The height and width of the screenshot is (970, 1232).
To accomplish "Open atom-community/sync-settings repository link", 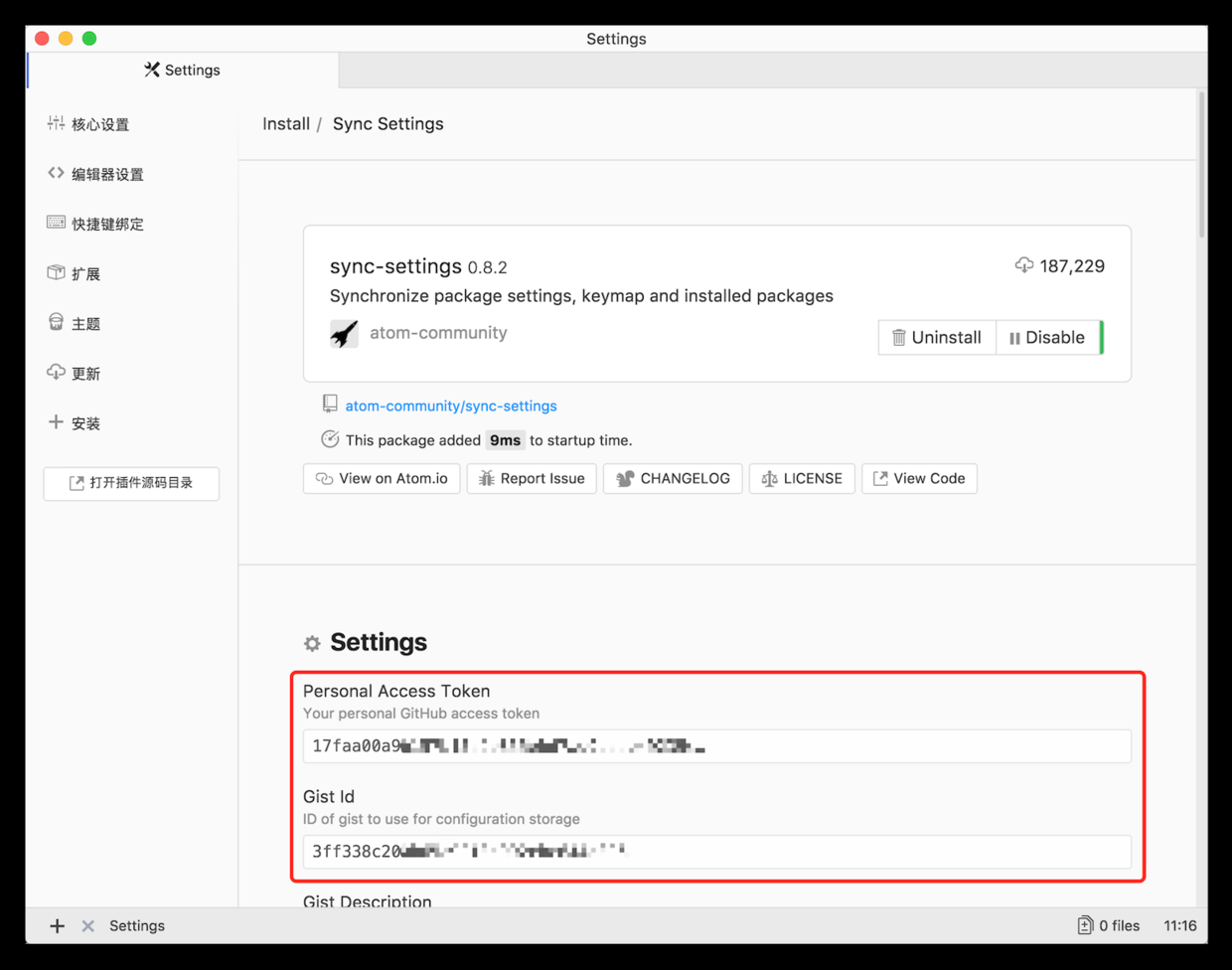I will [451, 405].
